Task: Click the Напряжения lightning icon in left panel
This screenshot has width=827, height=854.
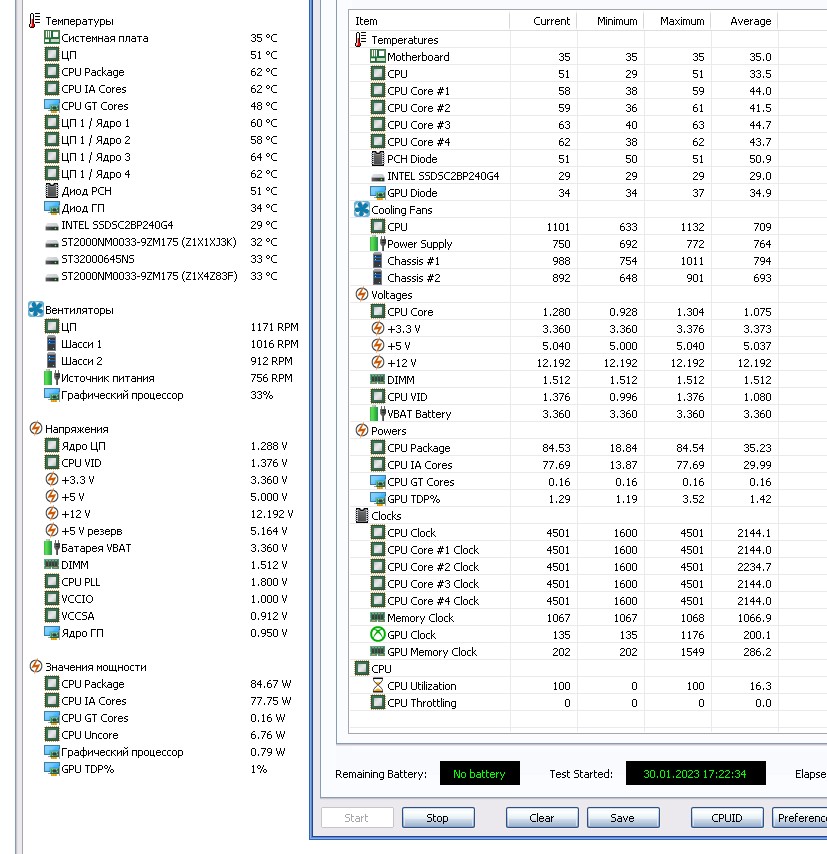Action: pyautogui.click(x=35, y=429)
